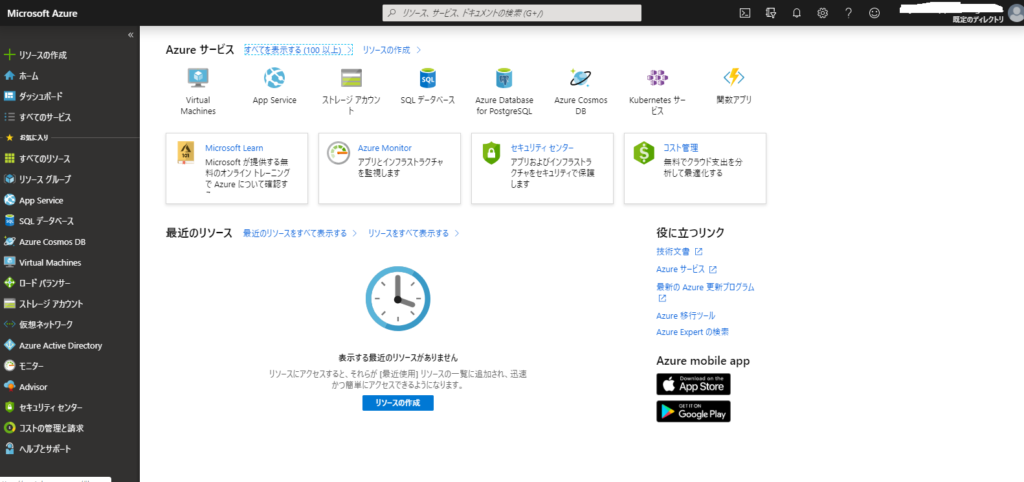
Task: Click the リソースの作成 link beside Azure サービス
Action: tap(392, 50)
